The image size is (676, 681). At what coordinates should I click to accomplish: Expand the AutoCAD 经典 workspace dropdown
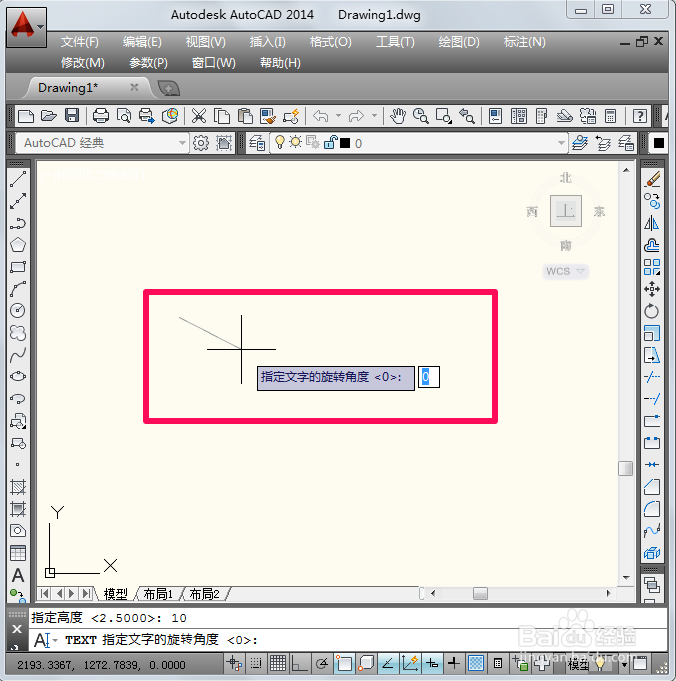(x=182, y=143)
